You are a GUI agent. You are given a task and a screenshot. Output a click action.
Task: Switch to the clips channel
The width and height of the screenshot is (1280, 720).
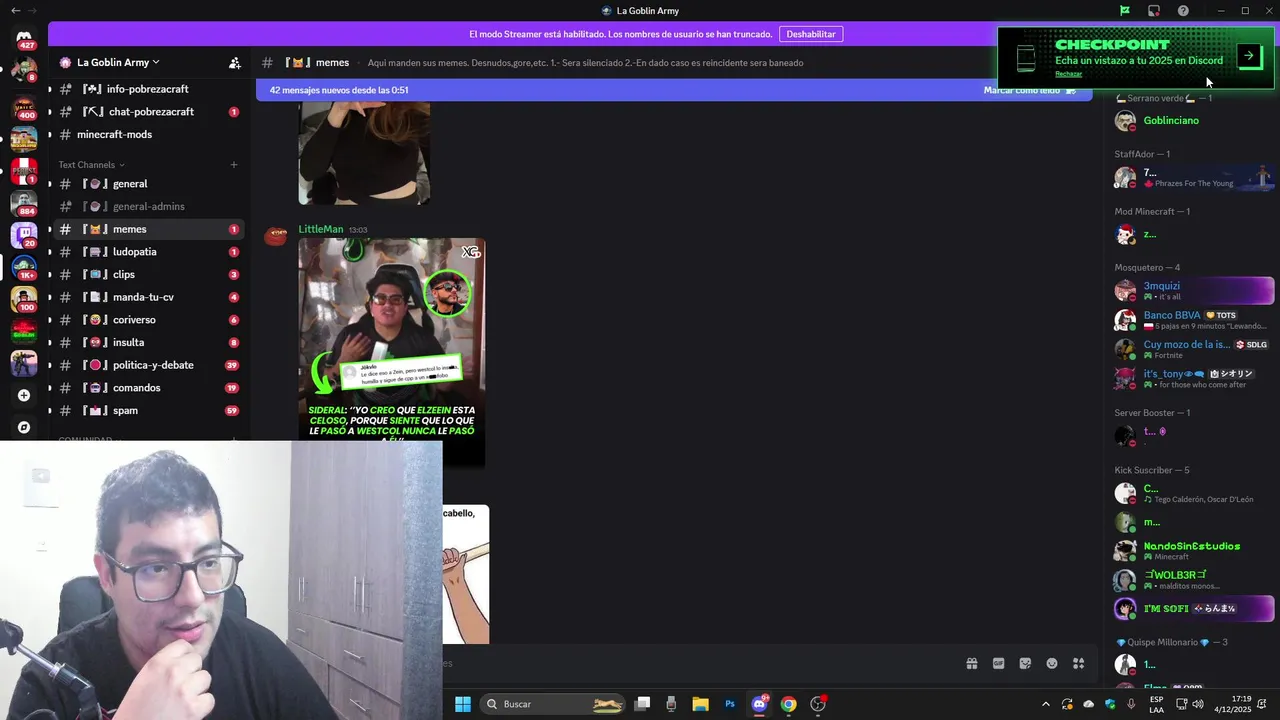coord(149,274)
